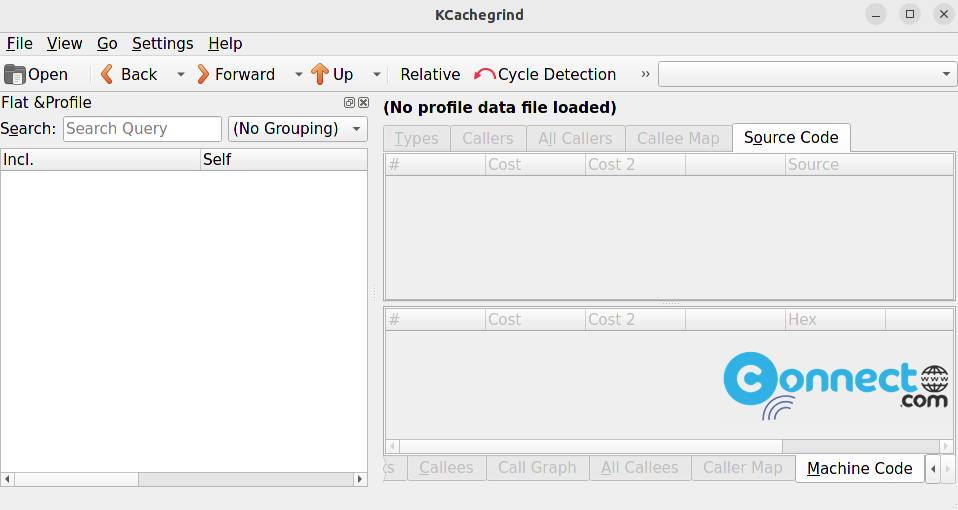Switch to the Callees tab

[446, 468]
